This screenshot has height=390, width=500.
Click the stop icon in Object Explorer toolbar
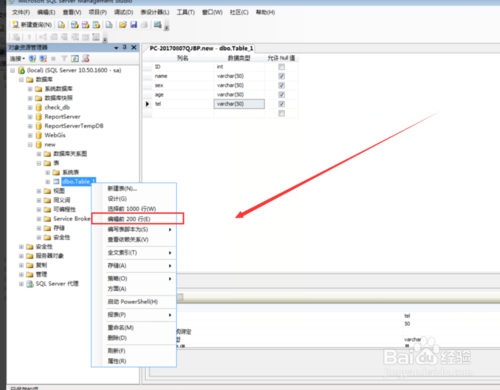click(53, 59)
